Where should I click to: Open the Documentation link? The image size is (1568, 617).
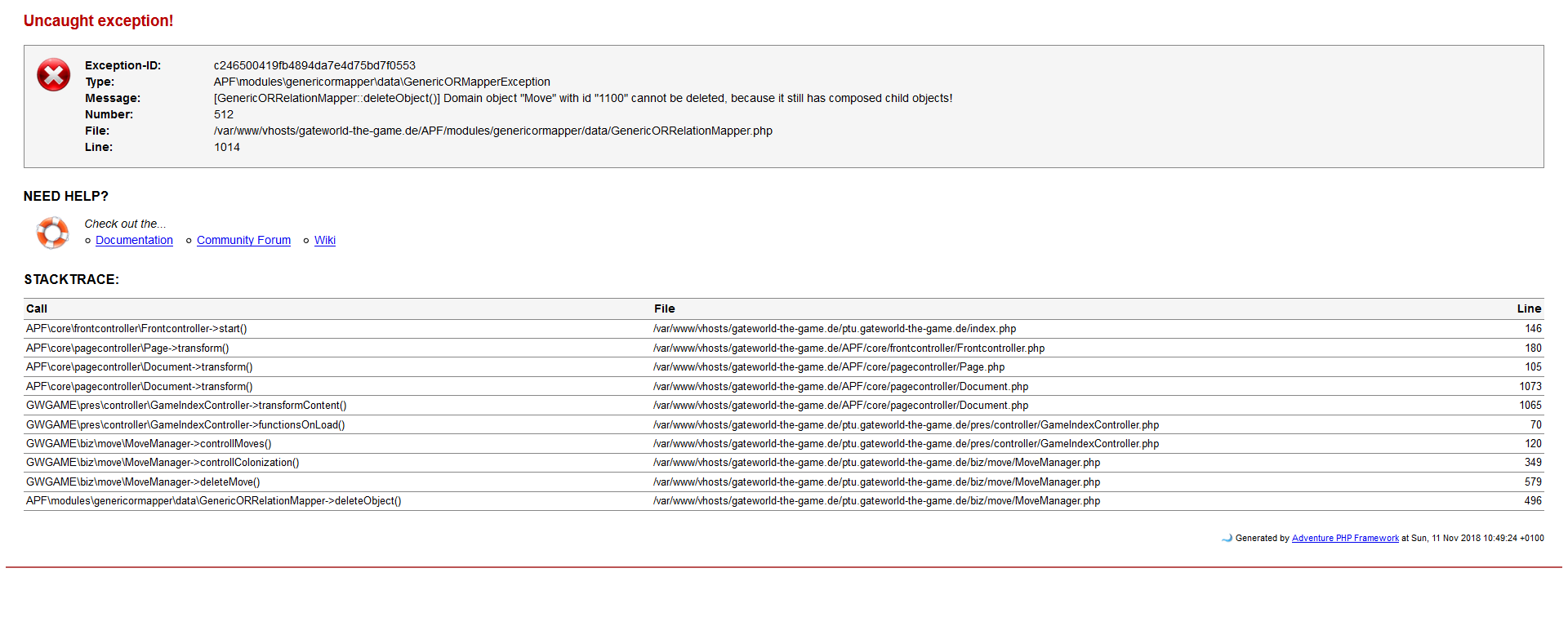click(134, 240)
